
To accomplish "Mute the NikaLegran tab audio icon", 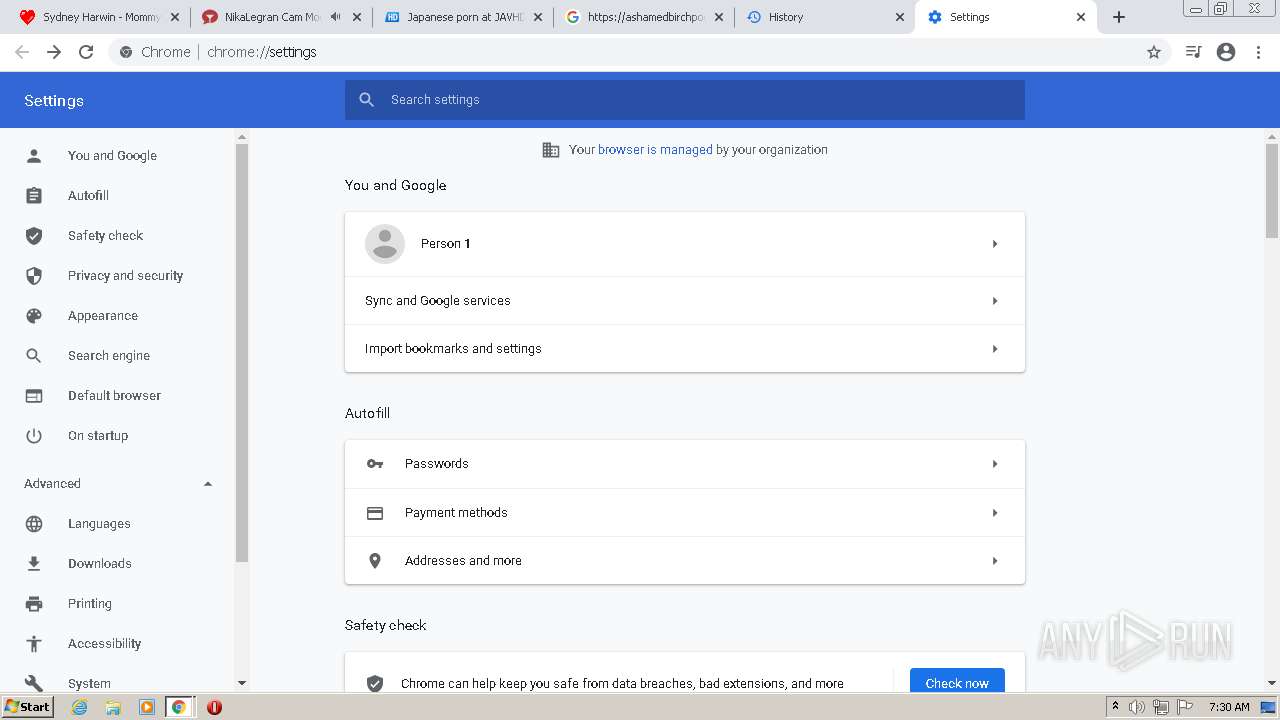I will pyautogui.click(x=335, y=17).
